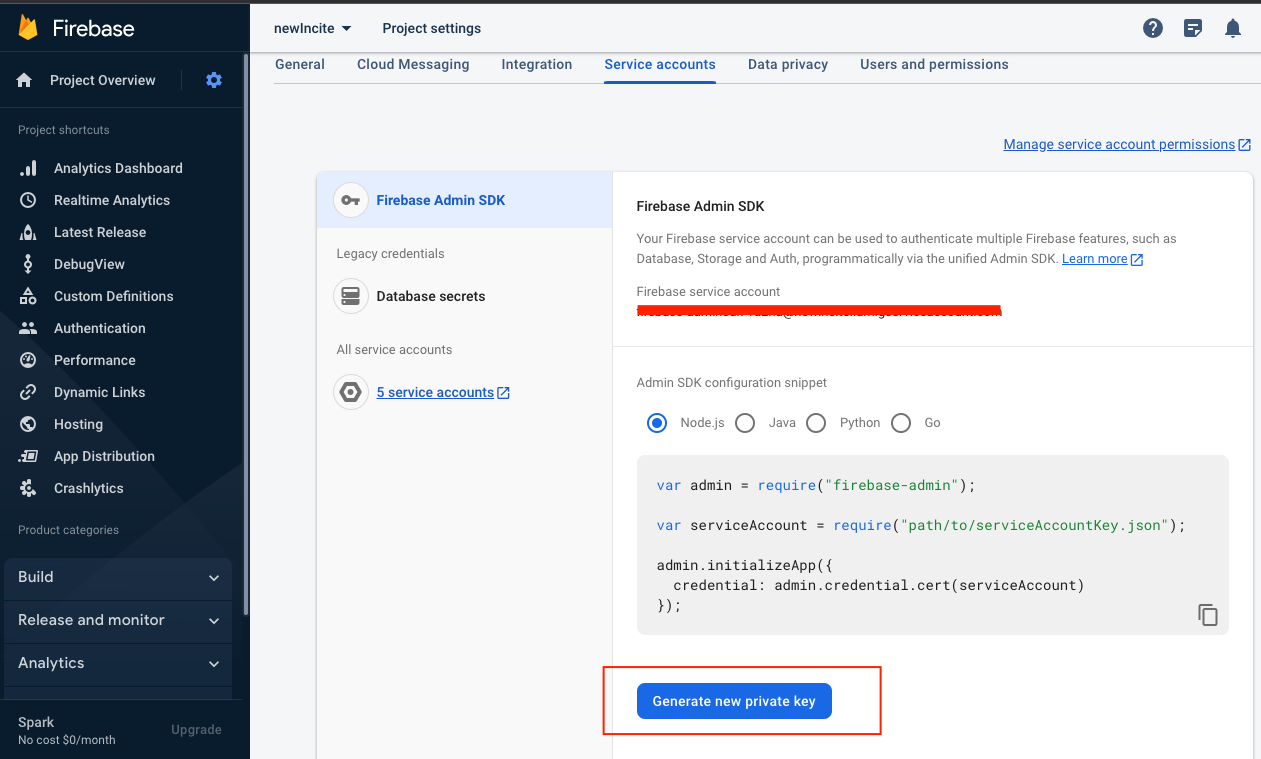Viewport: 1261px width, 759px height.
Task: Select the Java radio button
Action: coord(745,423)
